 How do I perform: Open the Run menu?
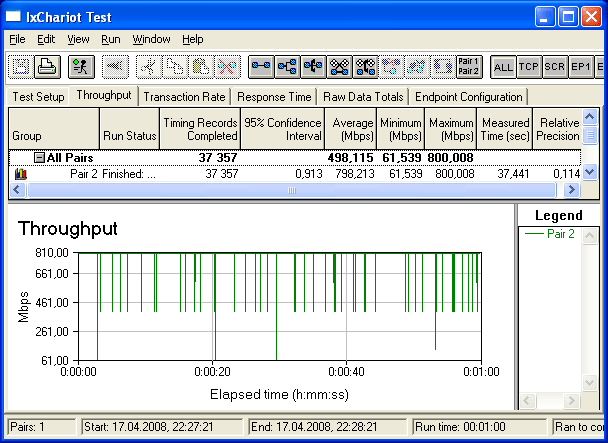[x=111, y=39]
